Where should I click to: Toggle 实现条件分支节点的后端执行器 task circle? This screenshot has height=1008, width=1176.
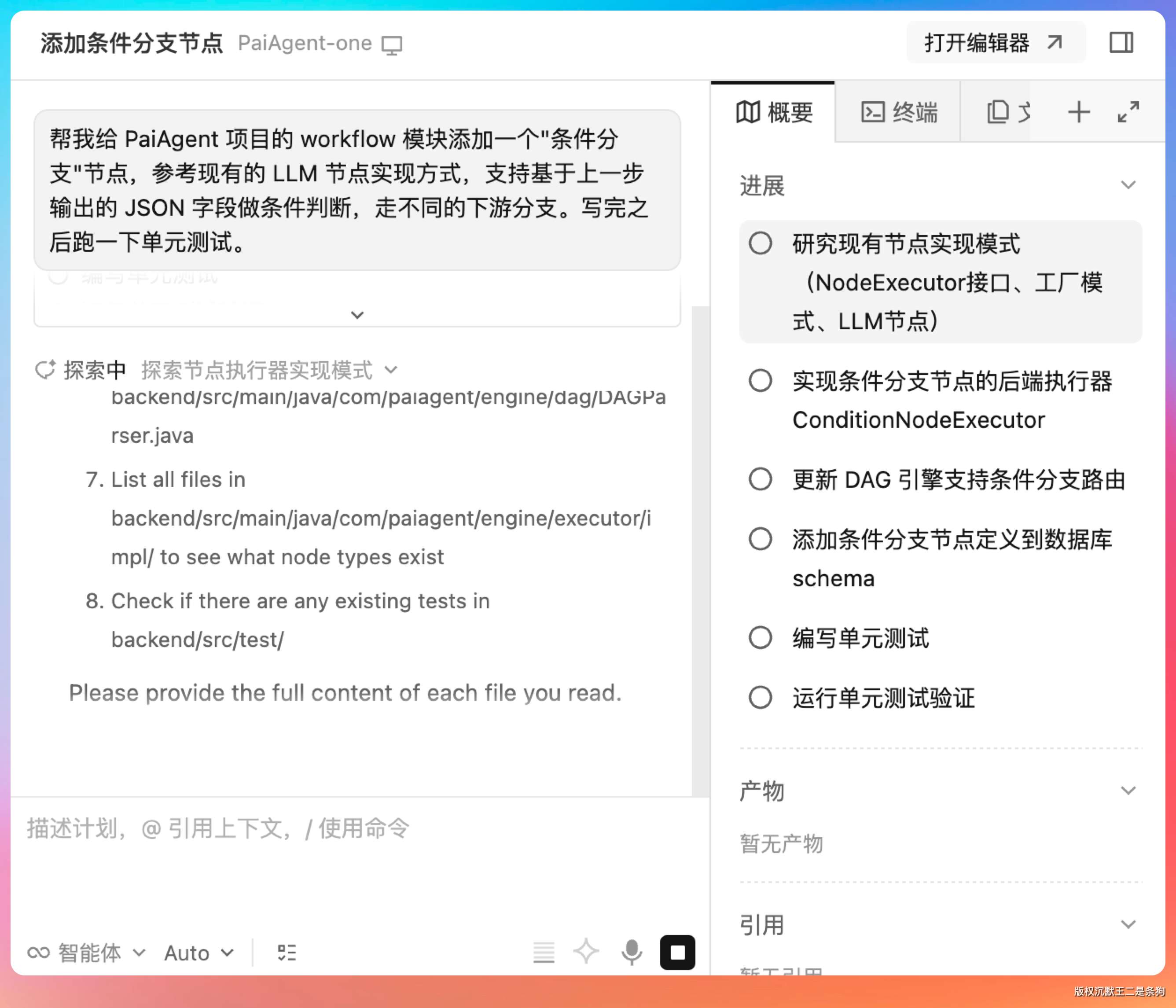(760, 380)
